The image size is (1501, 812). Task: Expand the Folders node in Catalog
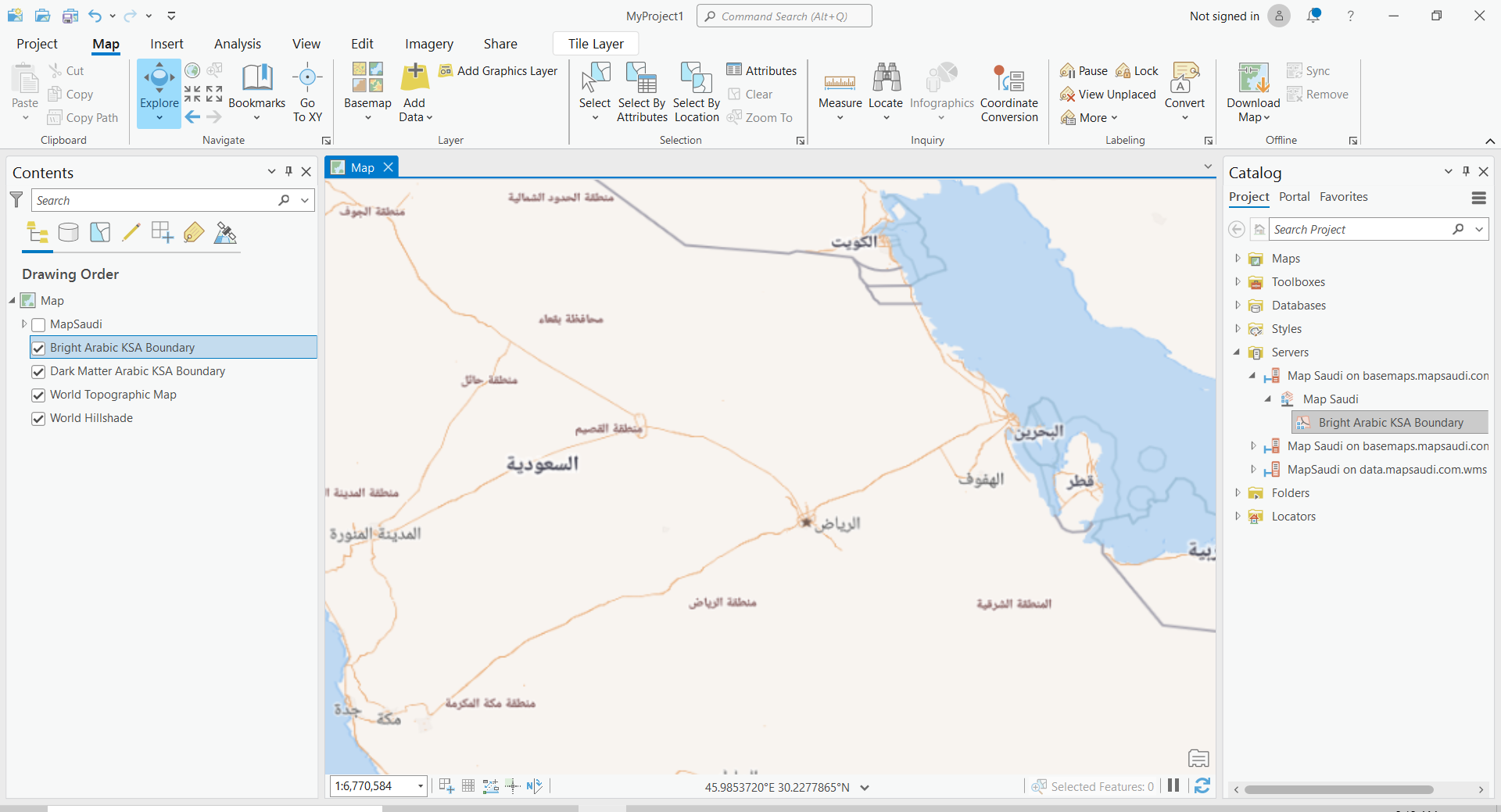(x=1238, y=493)
